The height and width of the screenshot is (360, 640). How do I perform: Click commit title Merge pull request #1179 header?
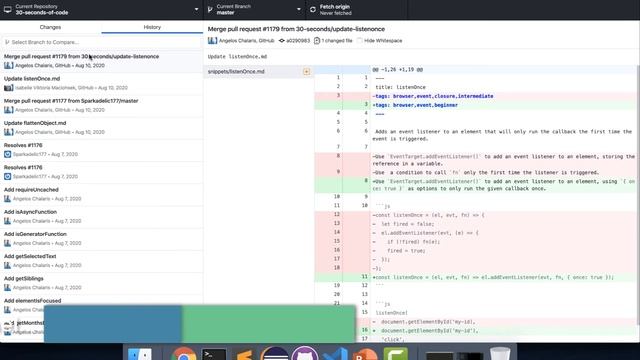pyautogui.click(x=296, y=29)
